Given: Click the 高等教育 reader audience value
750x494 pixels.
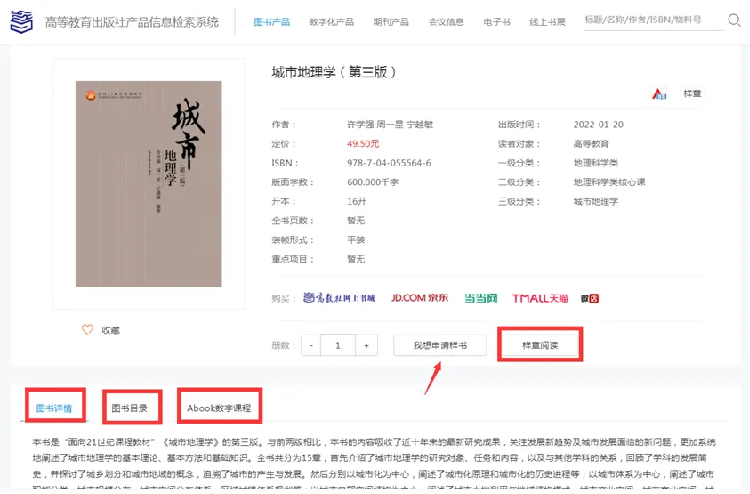Looking at the screenshot, I should click(591, 144).
